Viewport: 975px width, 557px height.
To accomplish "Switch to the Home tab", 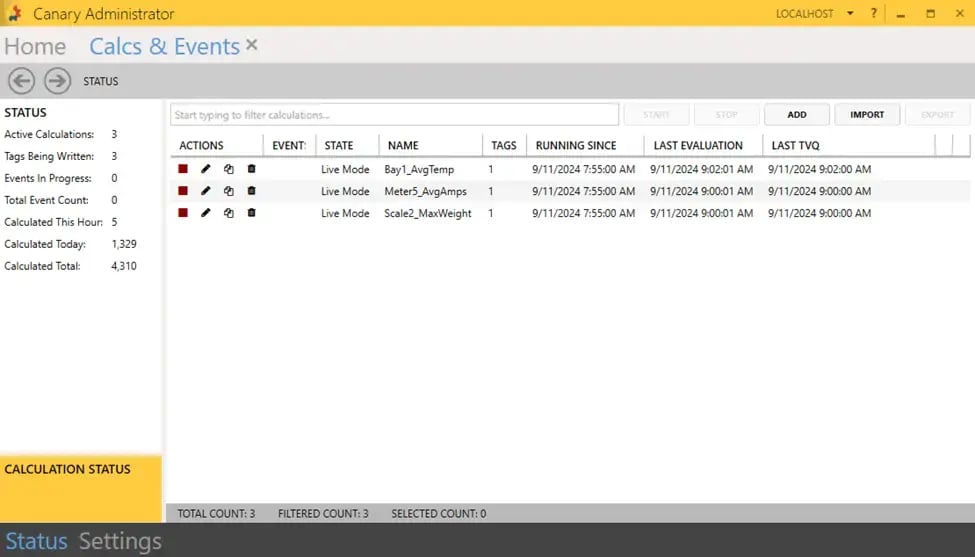I will [x=35, y=47].
